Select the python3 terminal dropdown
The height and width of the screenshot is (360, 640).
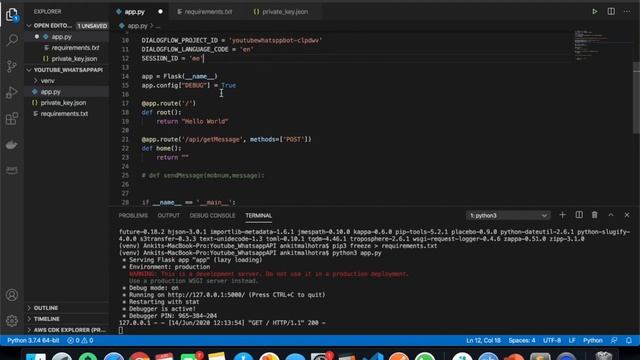(508, 216)
